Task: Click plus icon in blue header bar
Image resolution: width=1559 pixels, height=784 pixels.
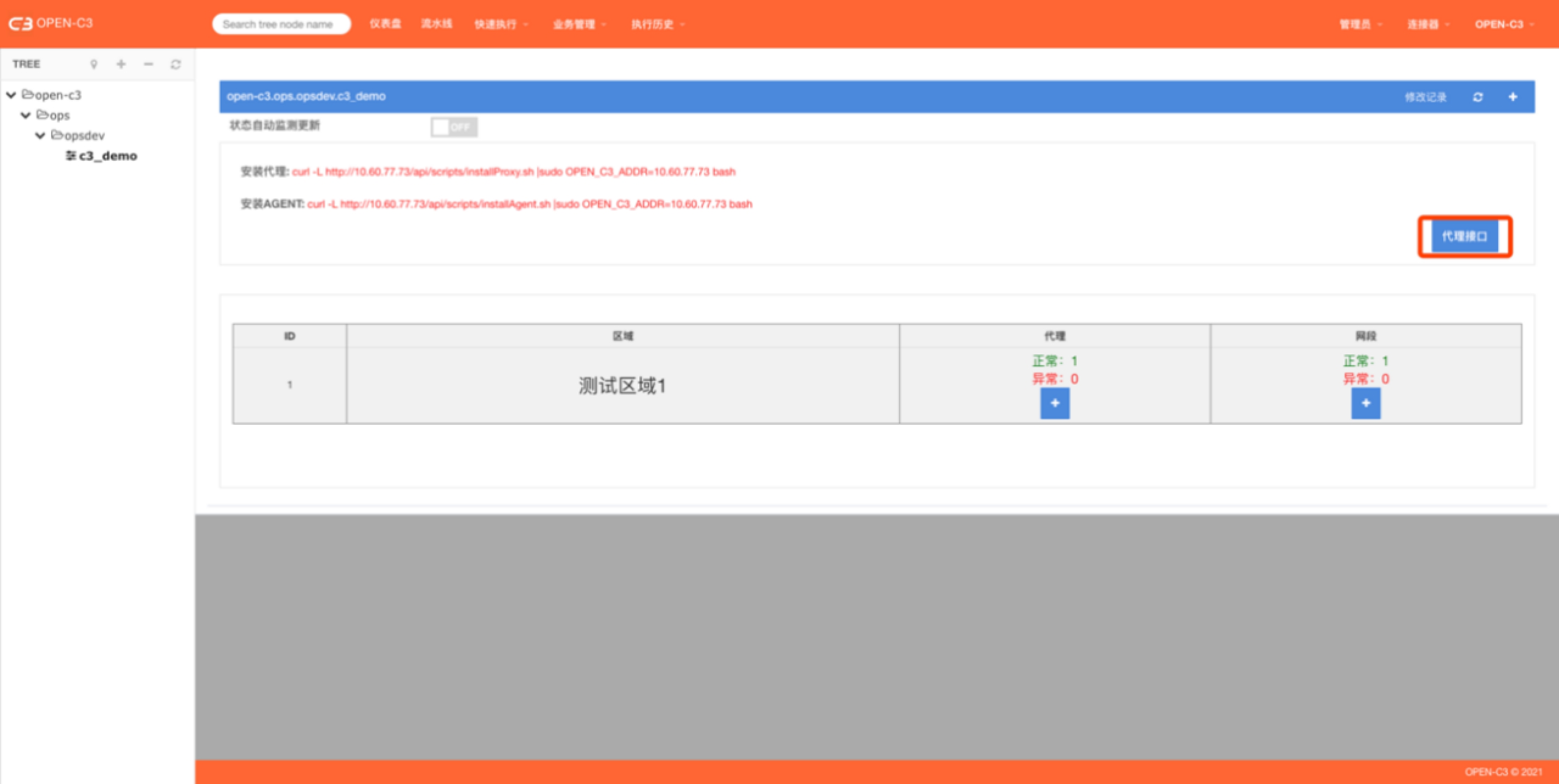Action: coord(1513,97)
